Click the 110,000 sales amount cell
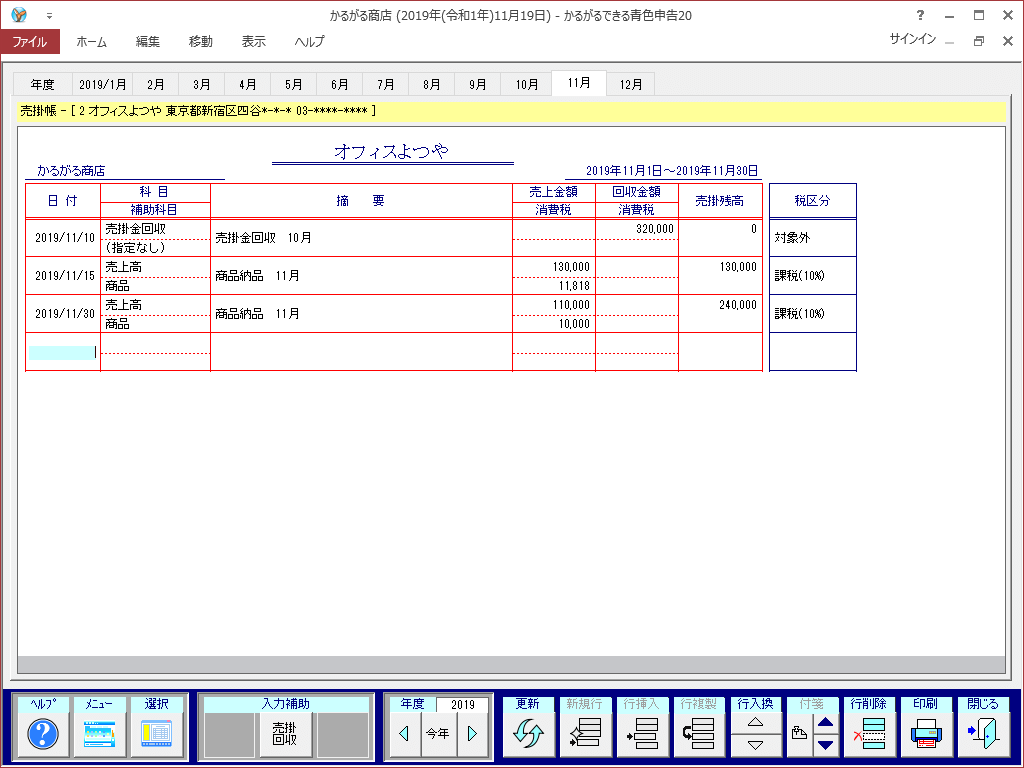Image resolution: width=1024 pixels, height=768 pixels. pos(554,305)
